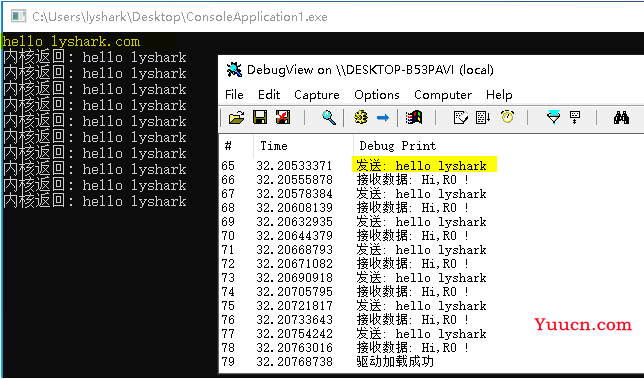644x379 pixels.
Task: Click the Save floppy disk icon
Action: 260,118
